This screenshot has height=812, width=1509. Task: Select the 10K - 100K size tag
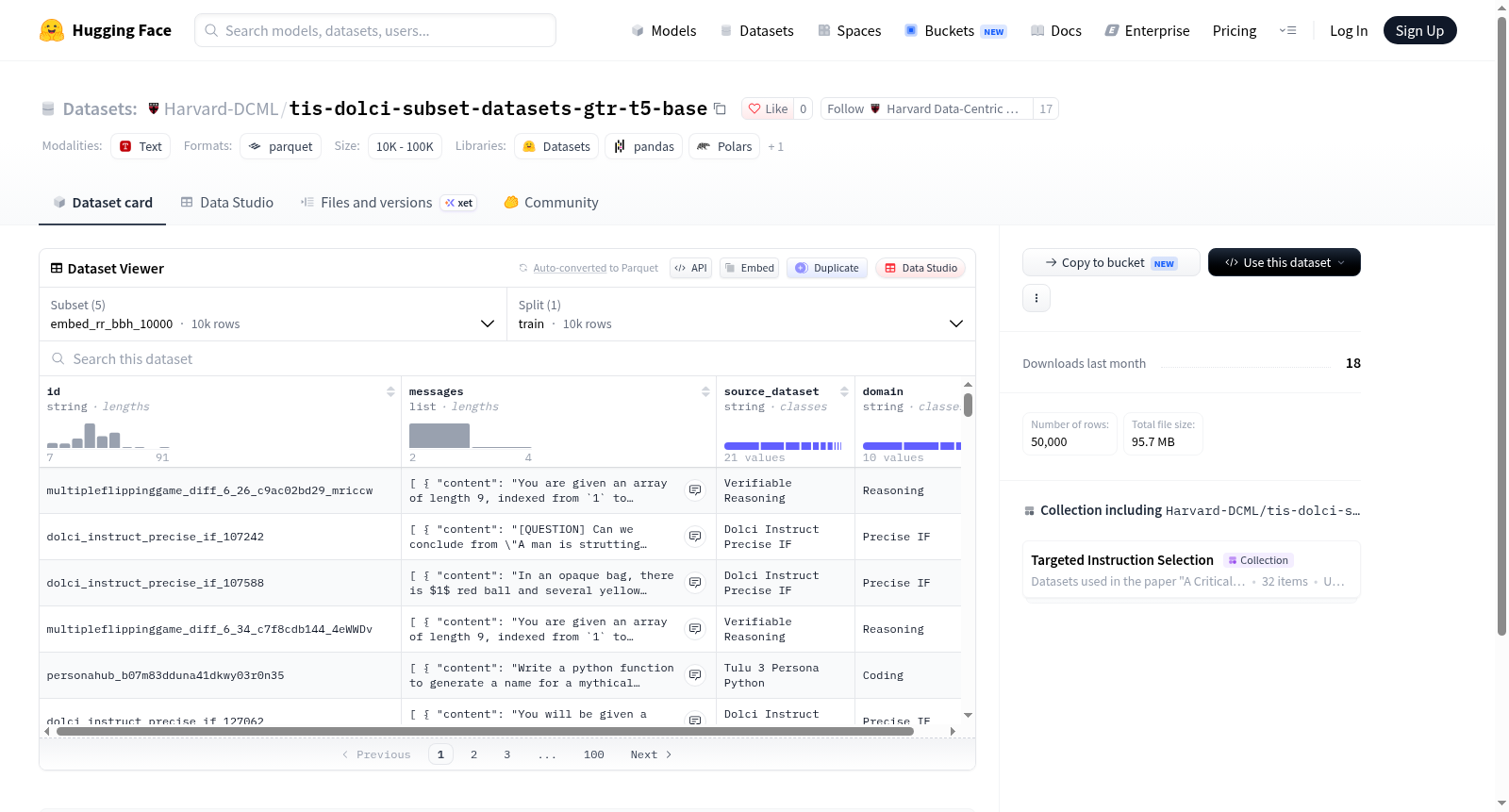pyautogui.click(x=405, y=146)
